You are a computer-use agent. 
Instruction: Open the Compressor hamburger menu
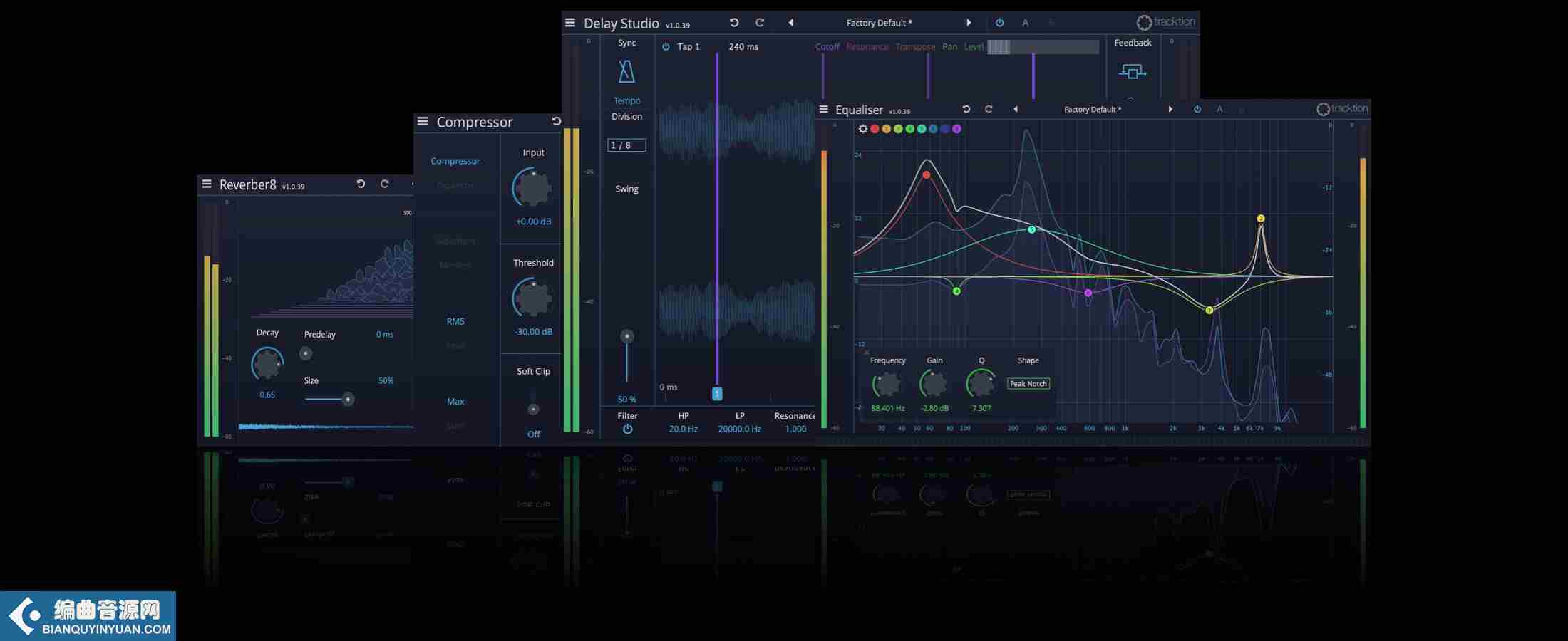click(423, 122)
